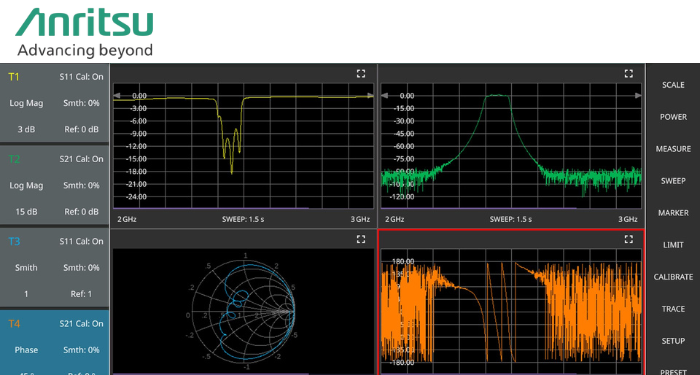Click reference arrow left of yellow trace

(117, 96)
